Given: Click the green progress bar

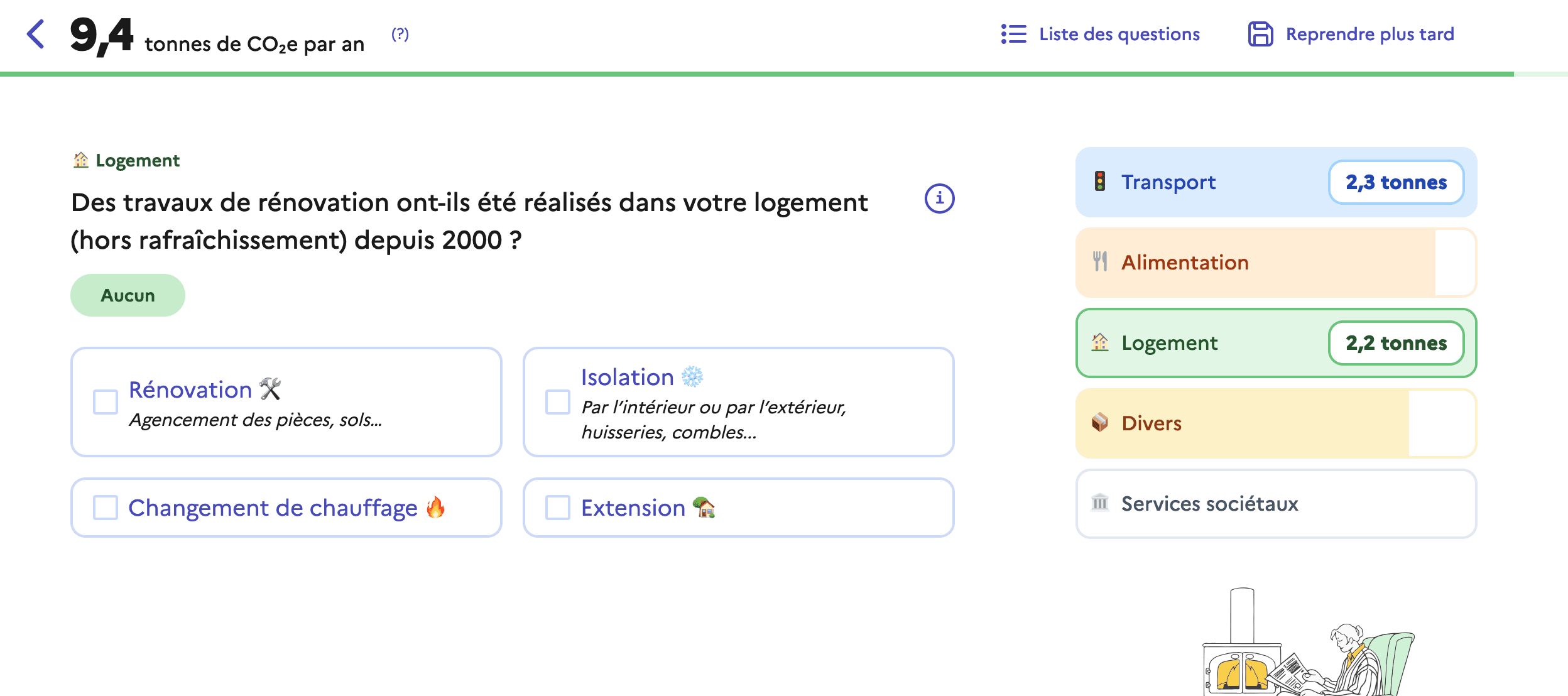Looking at the screenshot, I should 754,74.
